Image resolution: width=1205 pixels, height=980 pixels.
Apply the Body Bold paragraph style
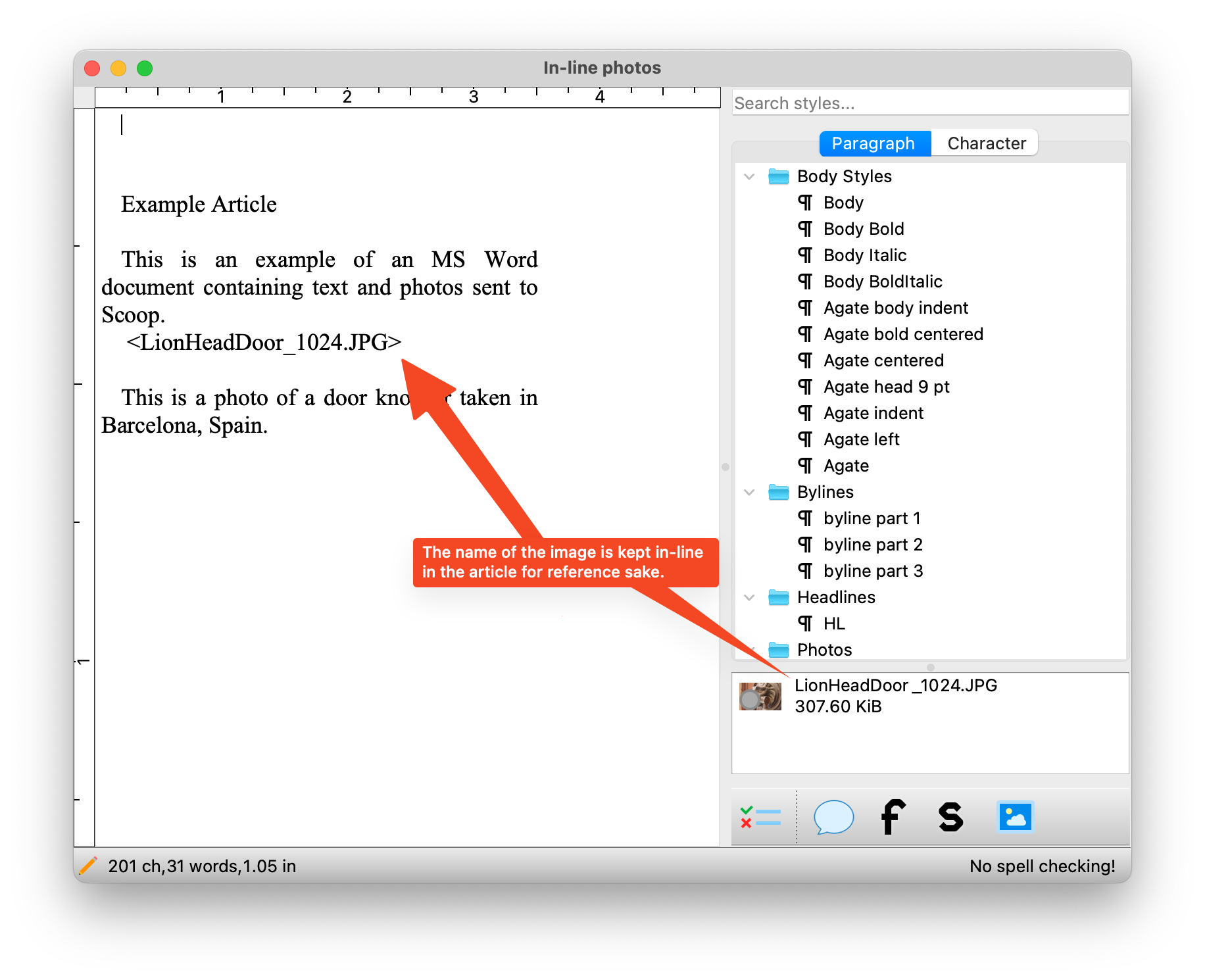click(x=863, y=229)
